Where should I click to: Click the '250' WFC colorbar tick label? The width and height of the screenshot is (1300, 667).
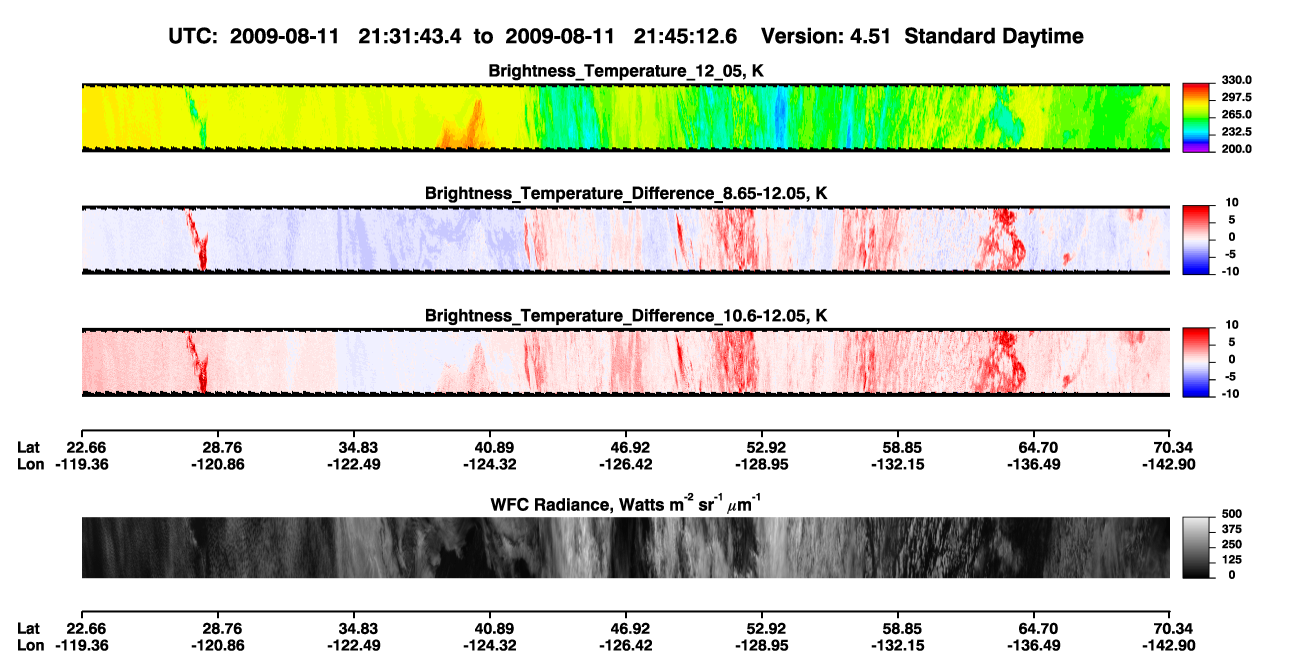pos(1232,546)
